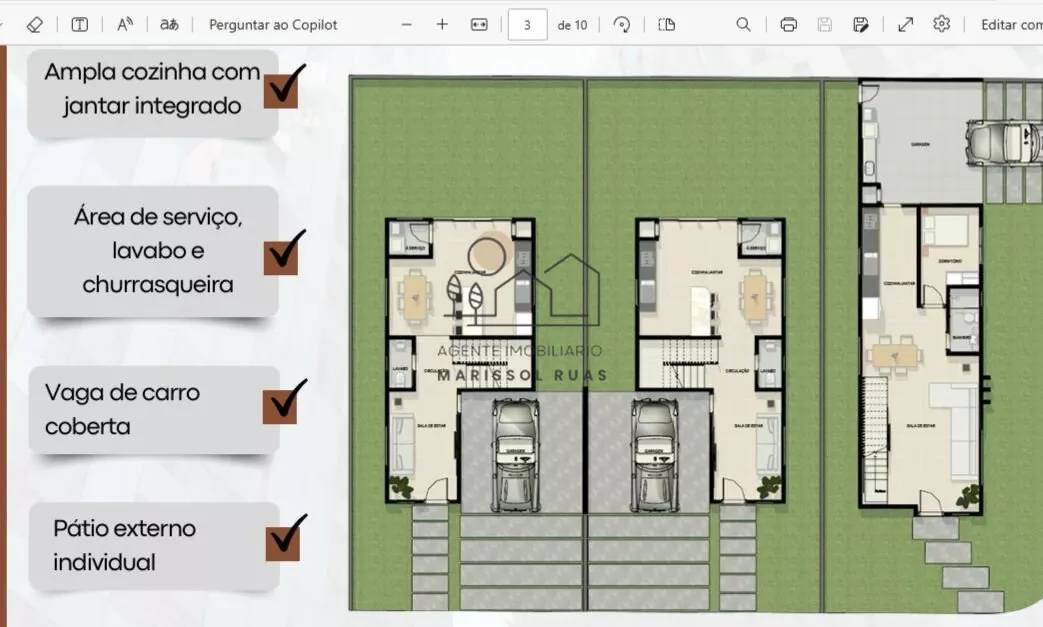Click the greyed-out Save icon

click(824, 25)
